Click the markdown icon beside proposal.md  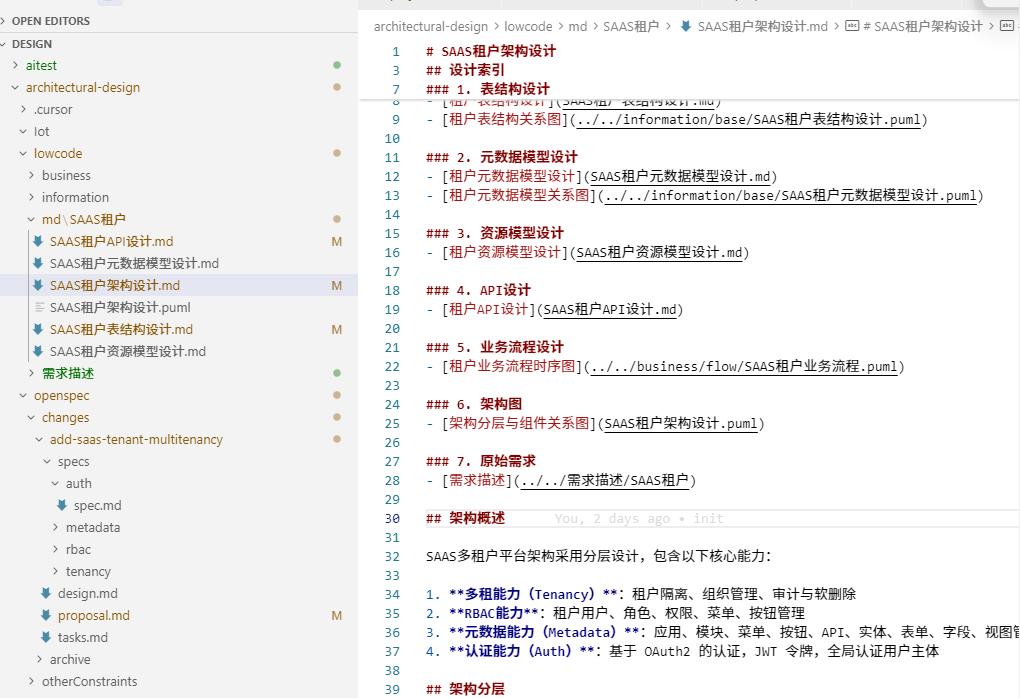click(46, 615)
